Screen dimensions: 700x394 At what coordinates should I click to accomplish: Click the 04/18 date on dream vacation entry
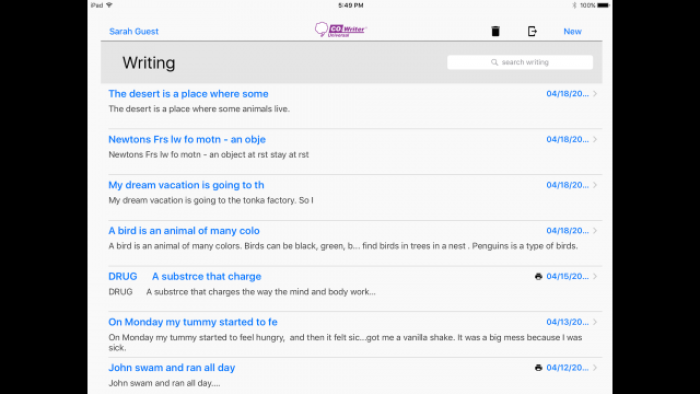tap(567, 185)
